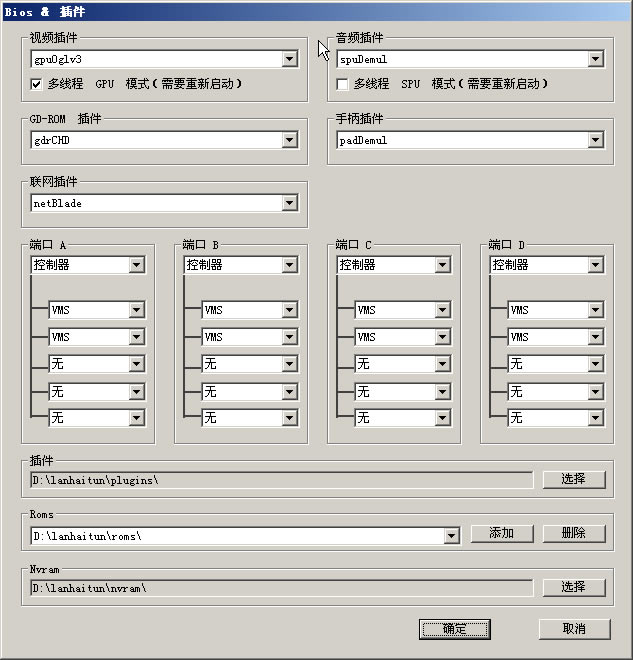Open the 端口 A 控制器 dropdown
The width and height of the screenshot is (633, 660).
tap(137, 265)
